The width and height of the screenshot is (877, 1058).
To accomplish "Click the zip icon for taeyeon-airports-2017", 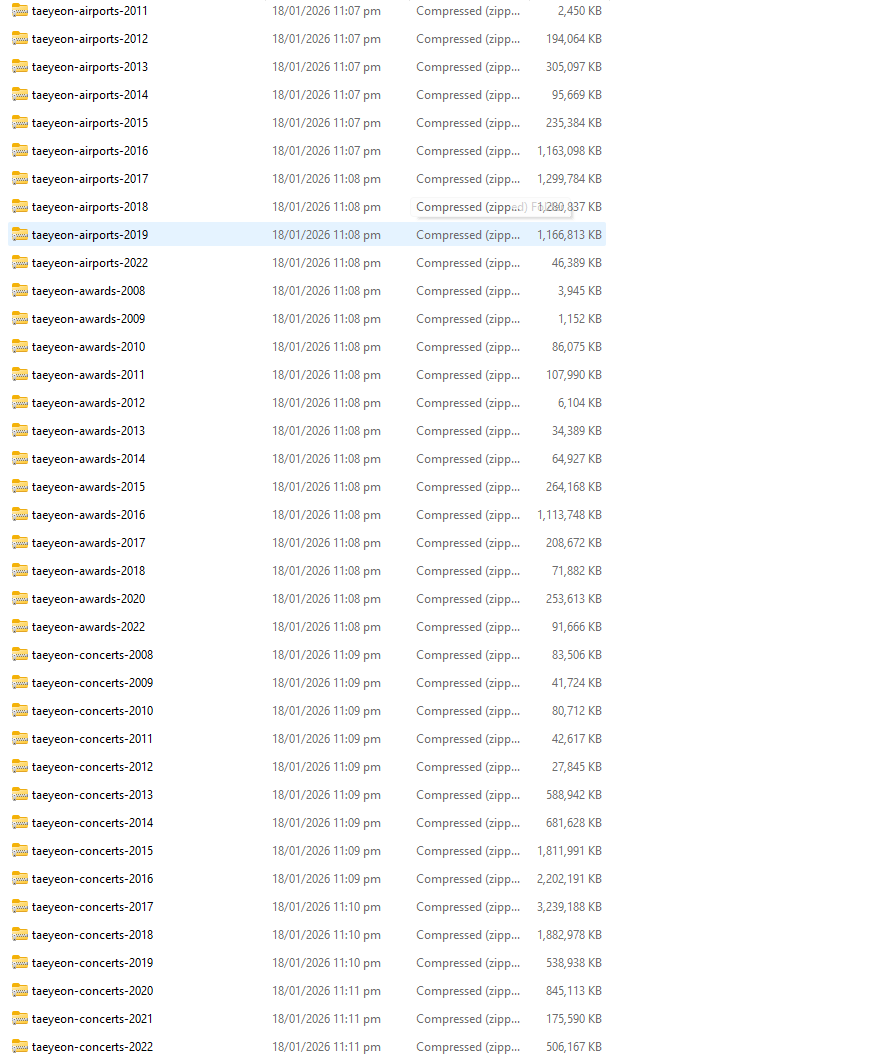I will (20, 179).
